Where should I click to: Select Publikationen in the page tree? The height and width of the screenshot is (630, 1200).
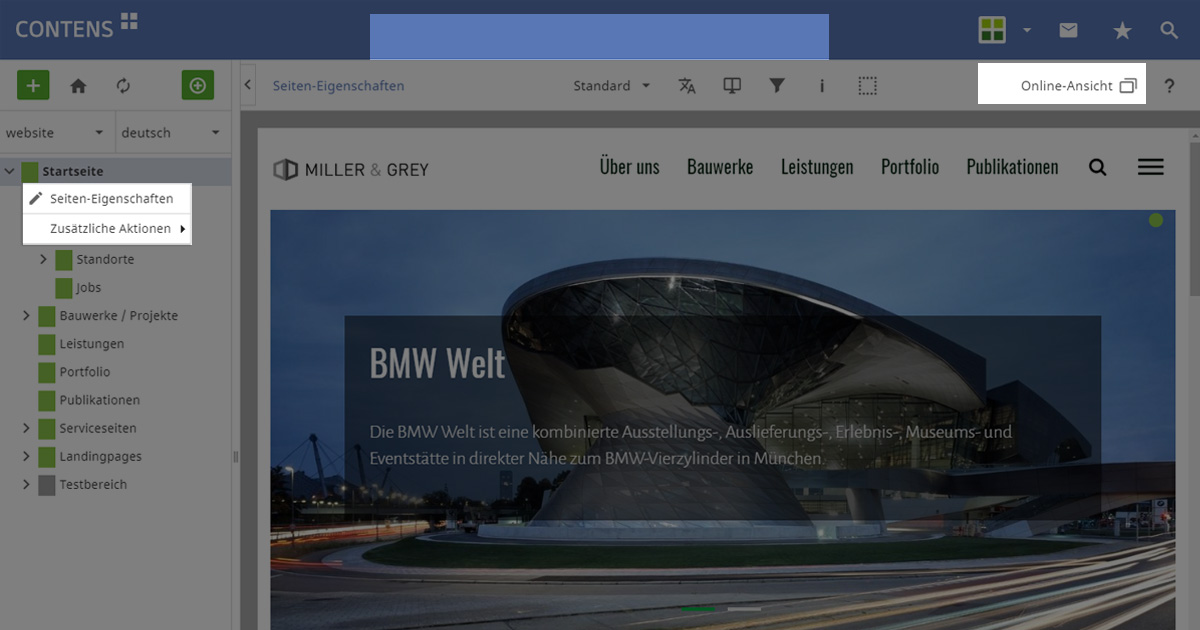pyautogui.click(x=100, y=400)
